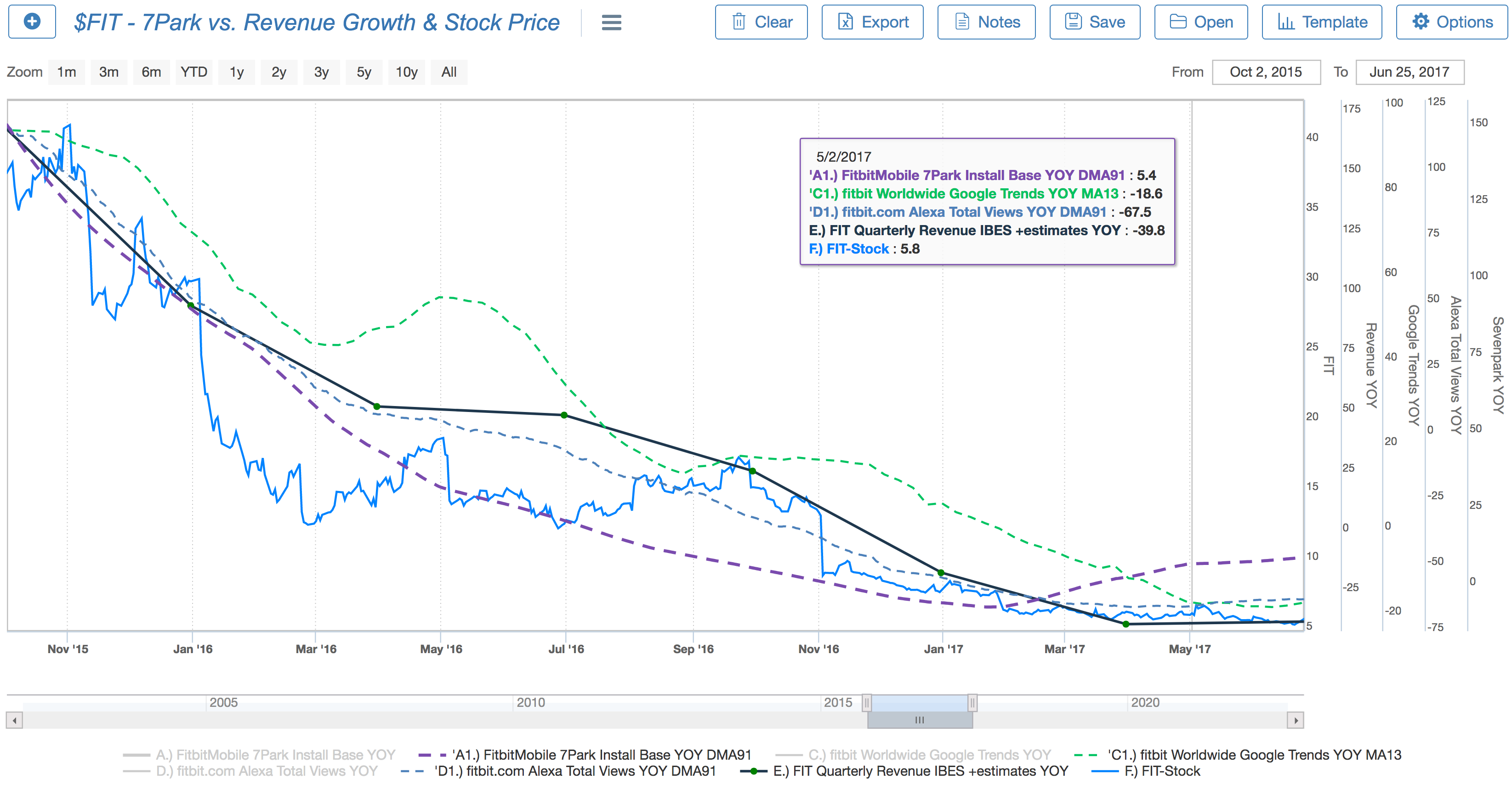The width and height of the screenshot is (1512, 790).
Task: Click the navigator right scroll arrow
Action: click(1296, 720)
